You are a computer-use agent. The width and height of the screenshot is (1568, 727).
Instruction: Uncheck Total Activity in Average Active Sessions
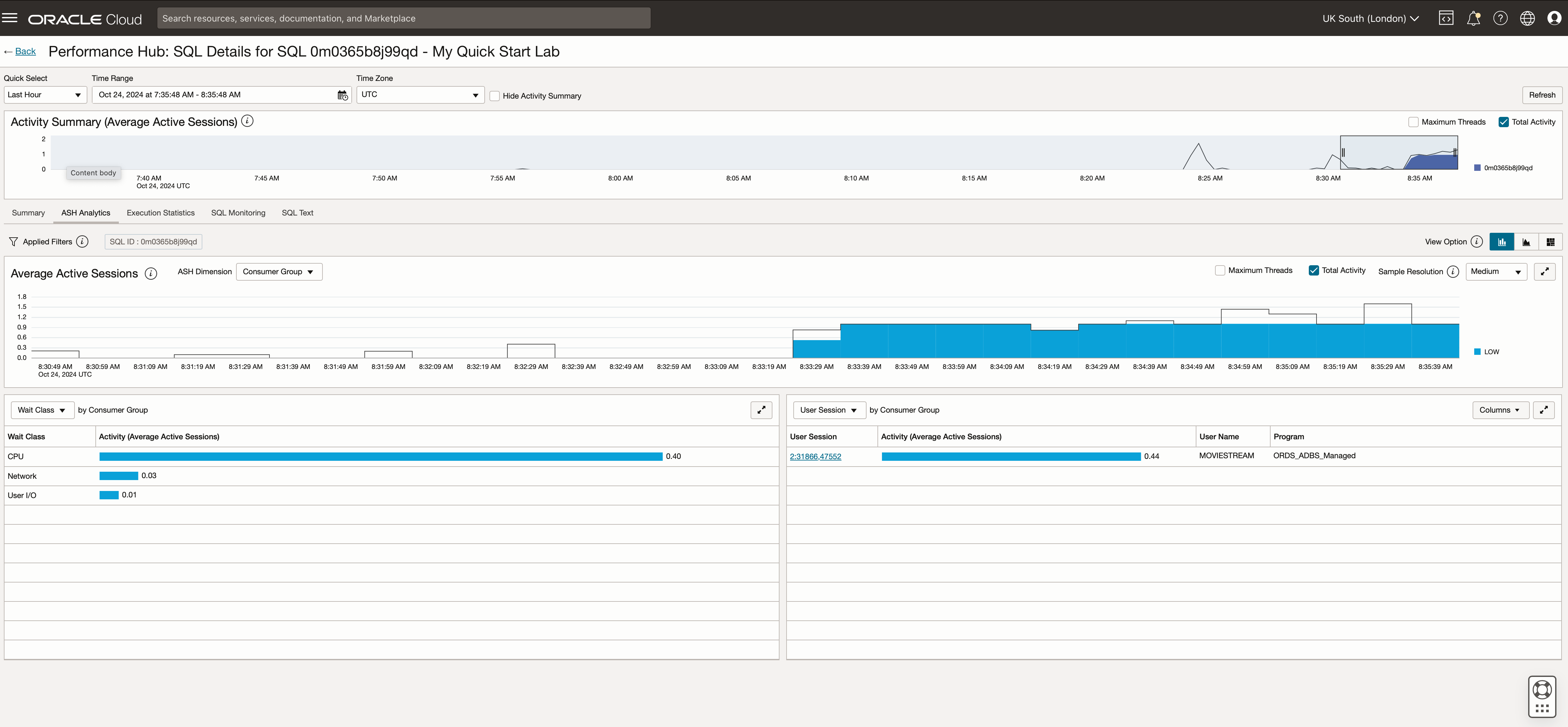coord(1314,271)
